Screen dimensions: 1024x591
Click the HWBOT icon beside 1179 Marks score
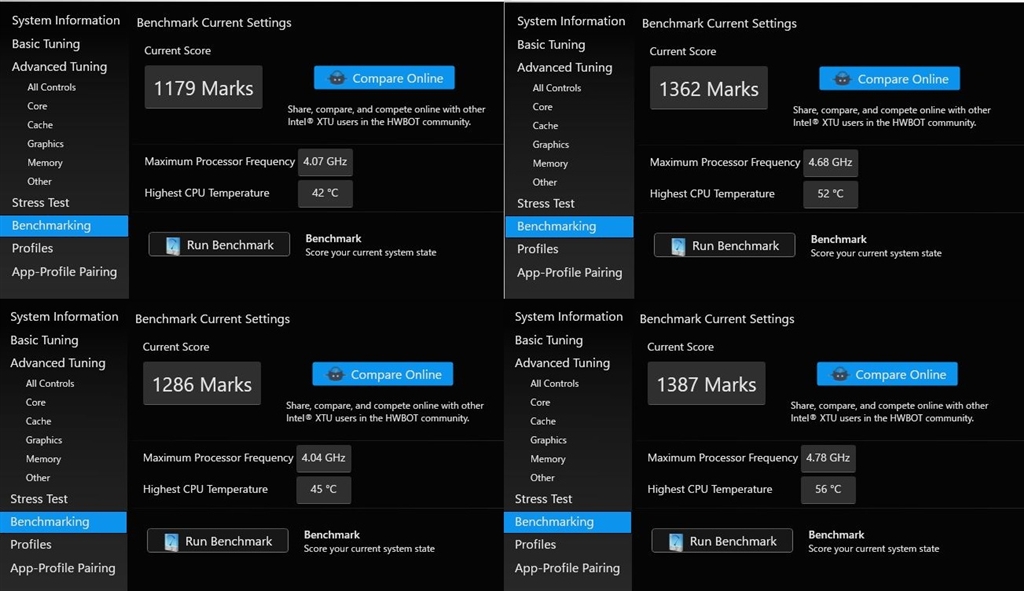click(336, 78)
